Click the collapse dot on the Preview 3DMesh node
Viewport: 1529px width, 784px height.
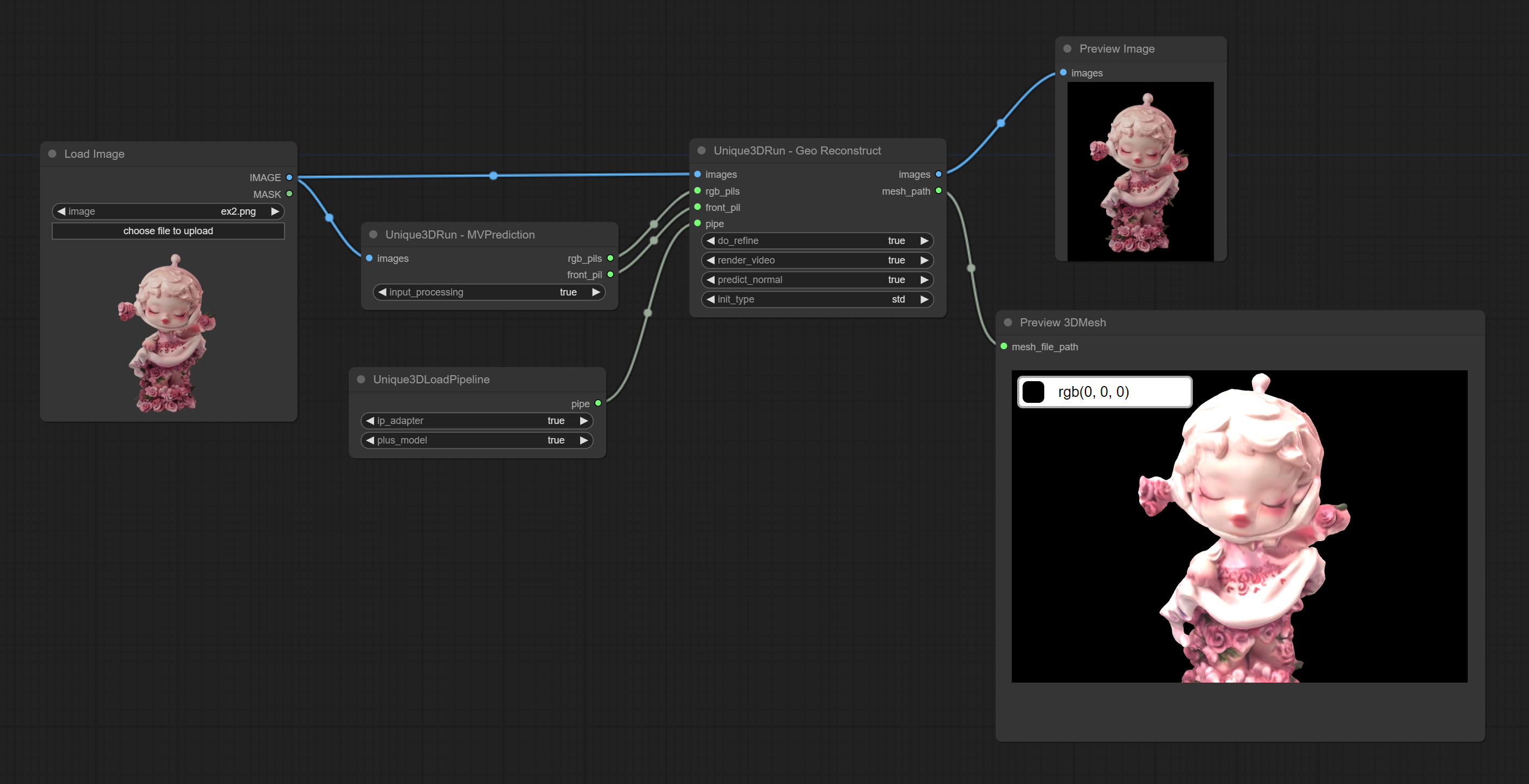[1008, 322]
